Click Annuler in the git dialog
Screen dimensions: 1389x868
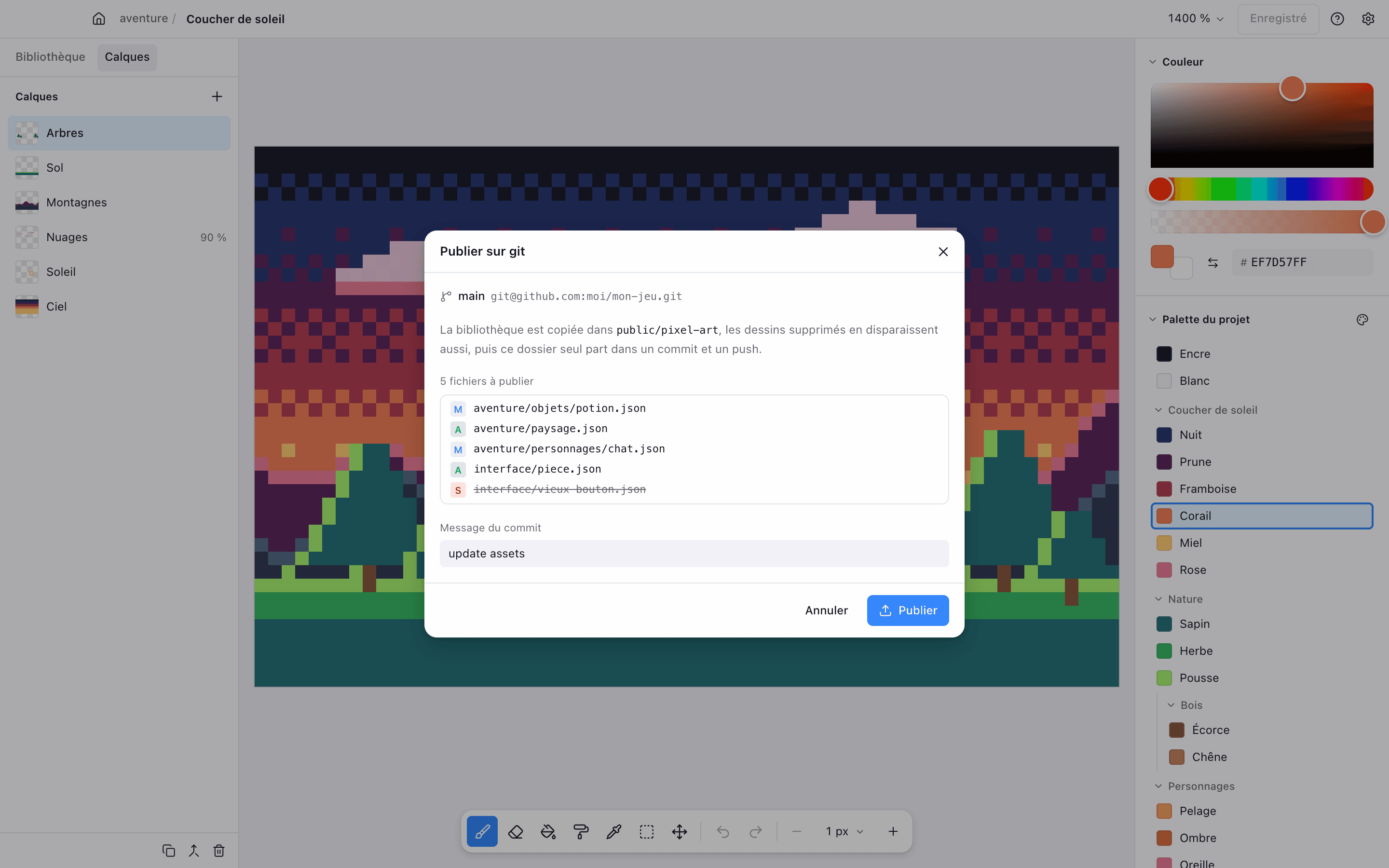(827, 610)
